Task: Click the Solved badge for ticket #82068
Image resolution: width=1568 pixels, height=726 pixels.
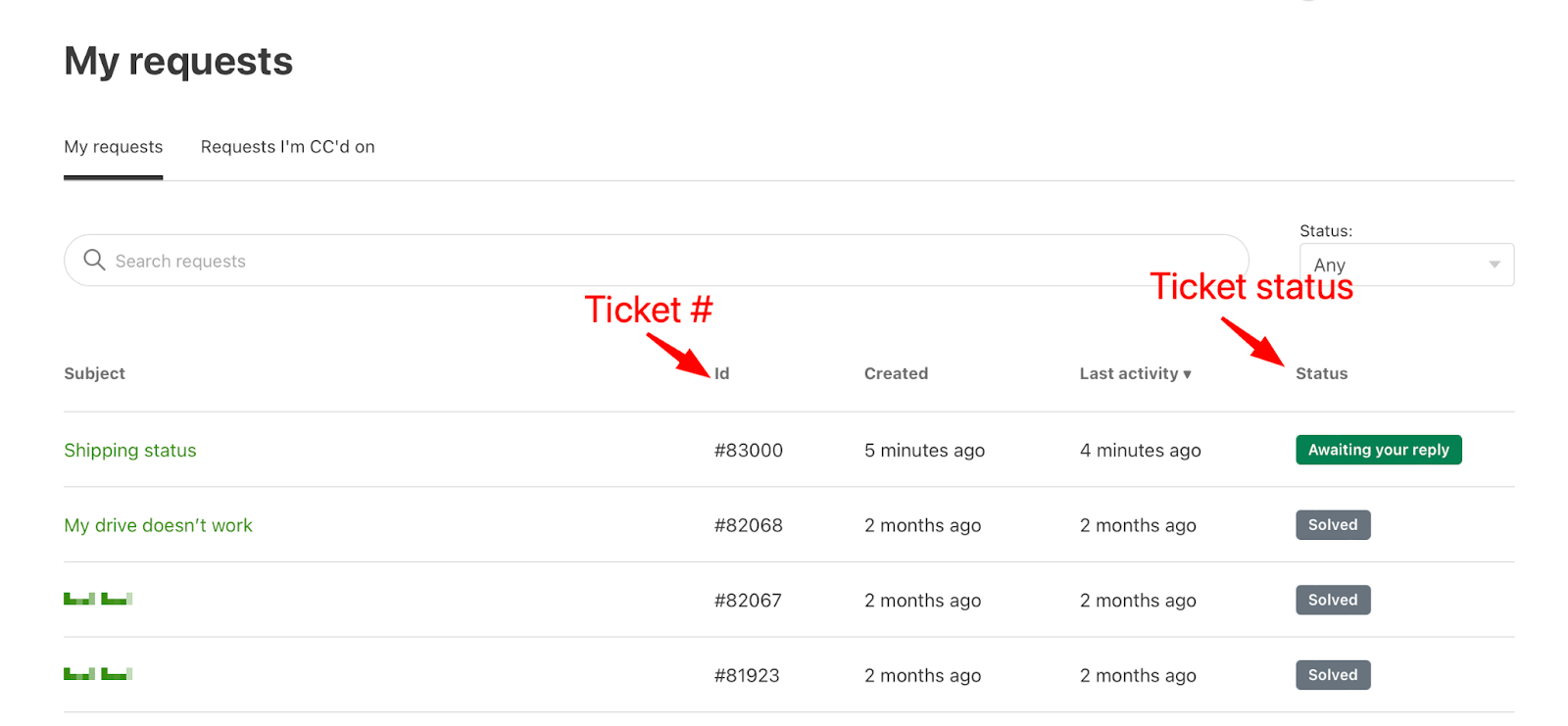Action: (1333, 525)
